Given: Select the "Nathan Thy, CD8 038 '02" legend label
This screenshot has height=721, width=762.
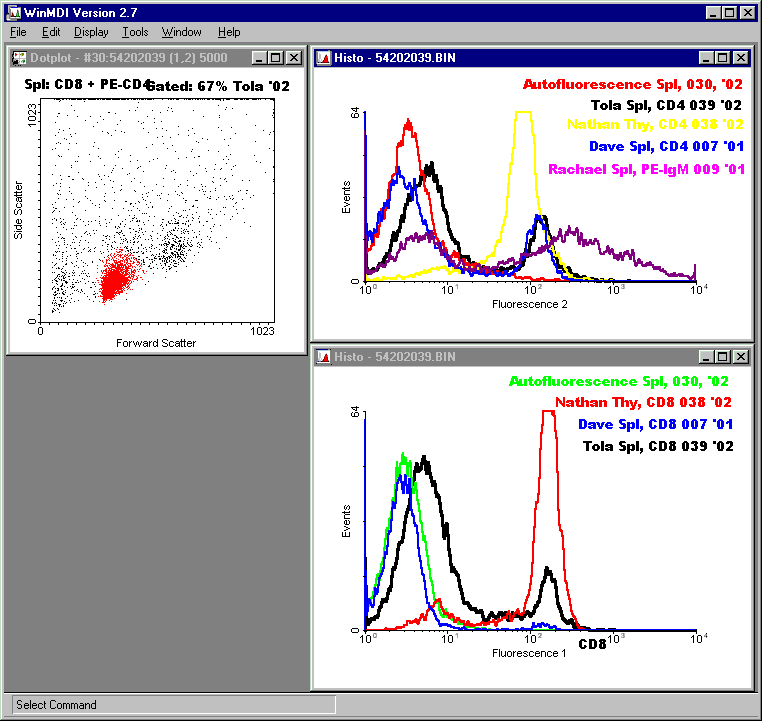Looking at the screenshot, I should 643,403.
